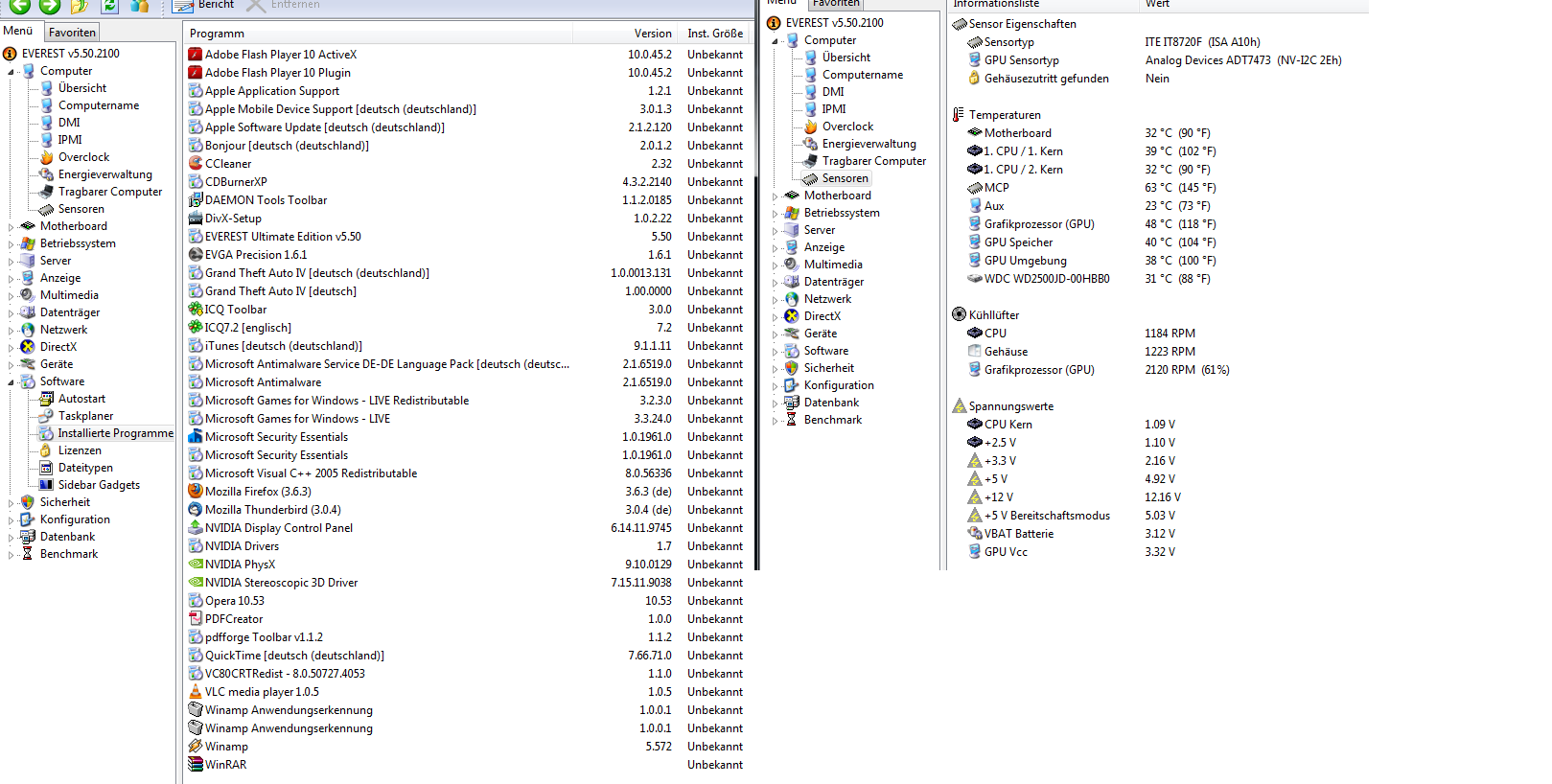Sort list by Inst. Größe column header
The height and width of the screenshot is (784, 1552).
(715, 34)
